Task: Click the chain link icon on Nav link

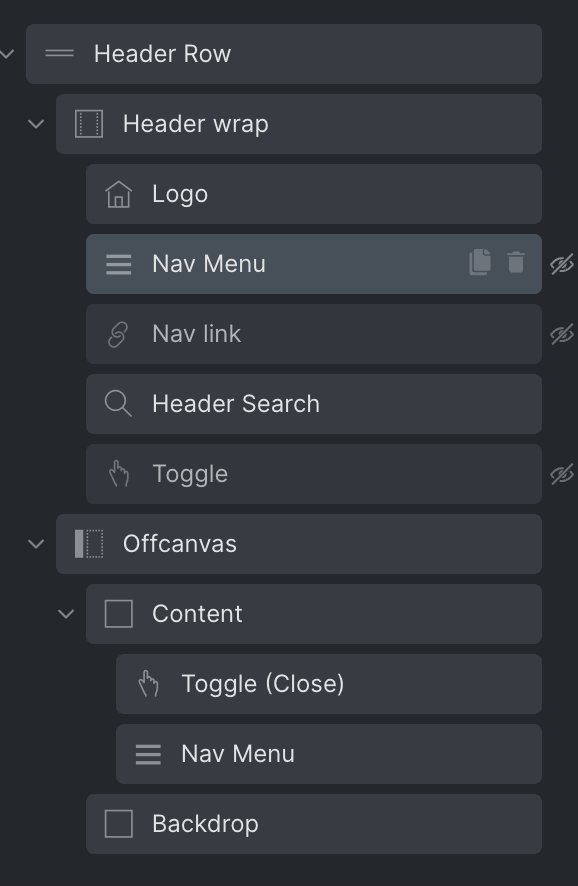Action: [118, 335]
